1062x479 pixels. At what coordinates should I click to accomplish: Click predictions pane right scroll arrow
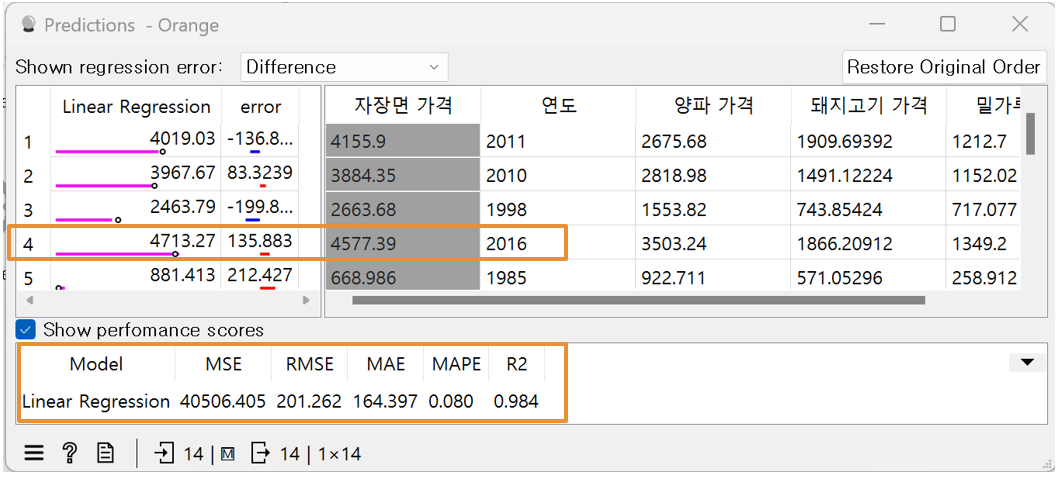point(306,299)
